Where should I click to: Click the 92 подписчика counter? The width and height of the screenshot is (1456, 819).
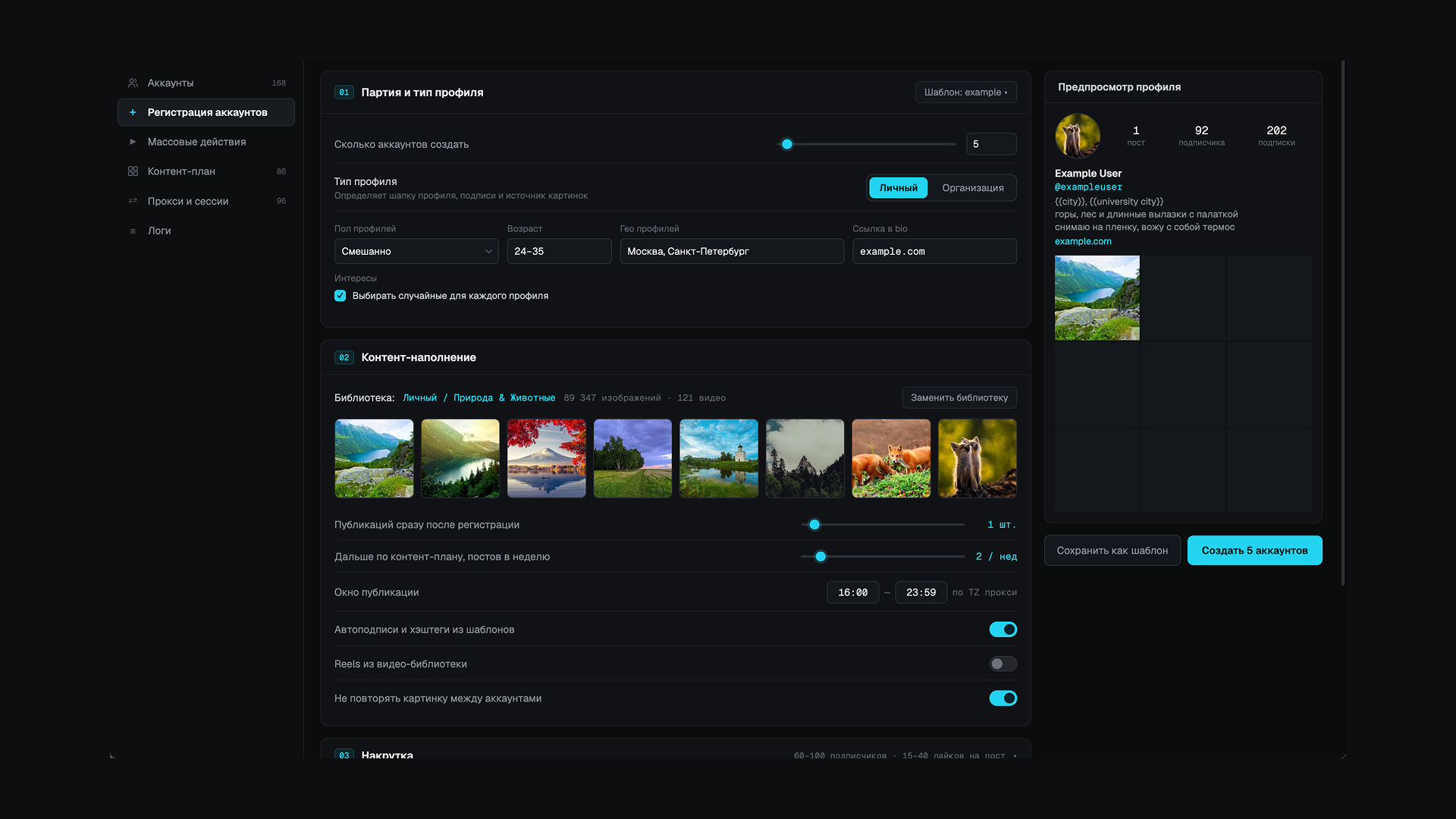(x=1201, y=136)
